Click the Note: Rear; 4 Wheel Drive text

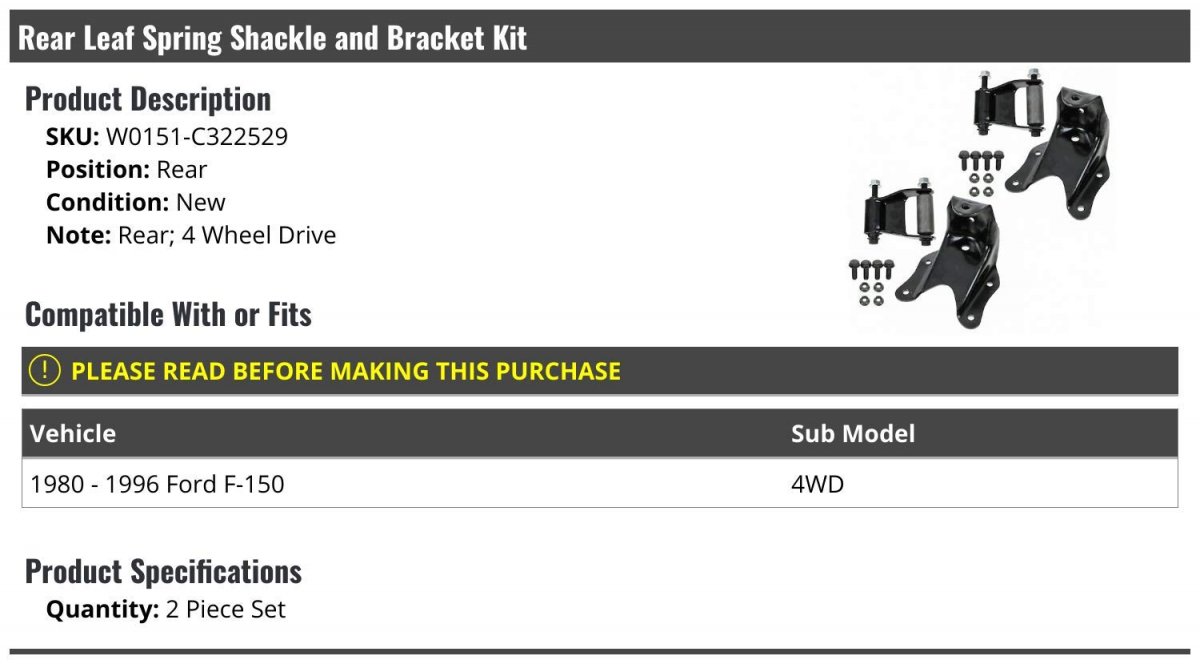pyautogui.click(x=191, y=236)
